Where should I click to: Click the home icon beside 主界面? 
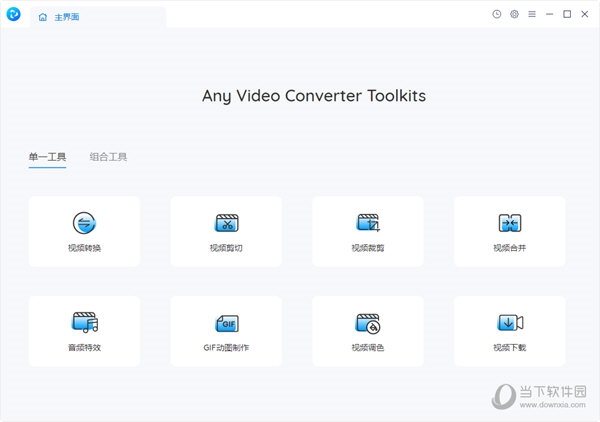(x=42, y=17)
